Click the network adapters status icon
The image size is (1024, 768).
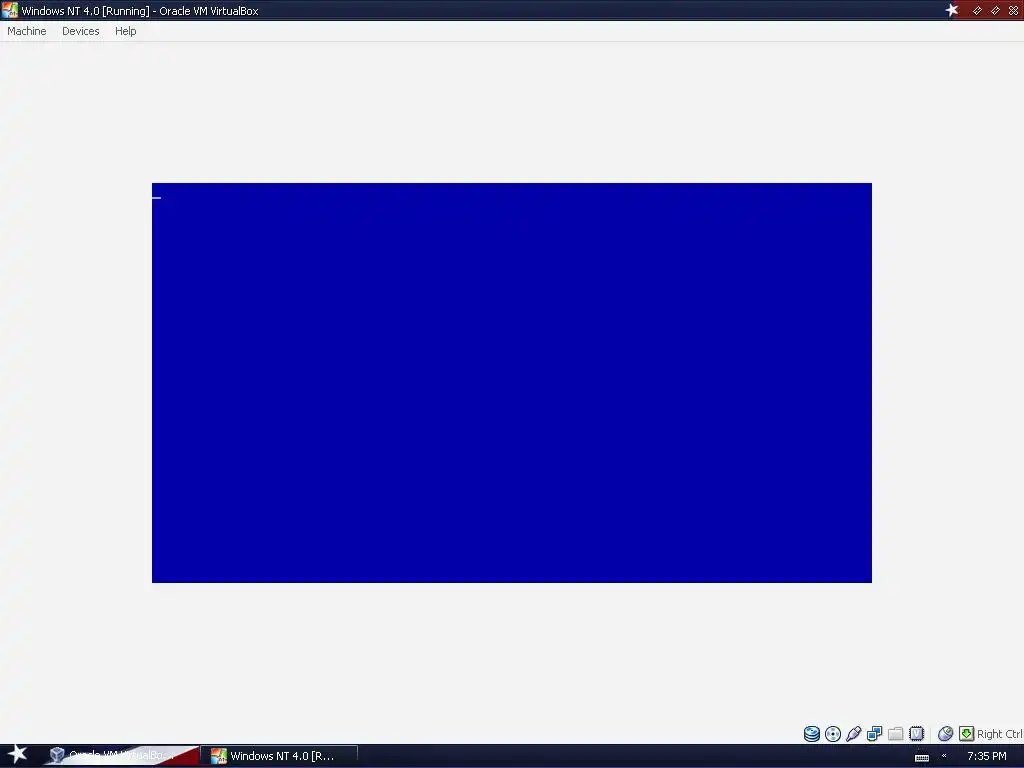pos(874,734)
